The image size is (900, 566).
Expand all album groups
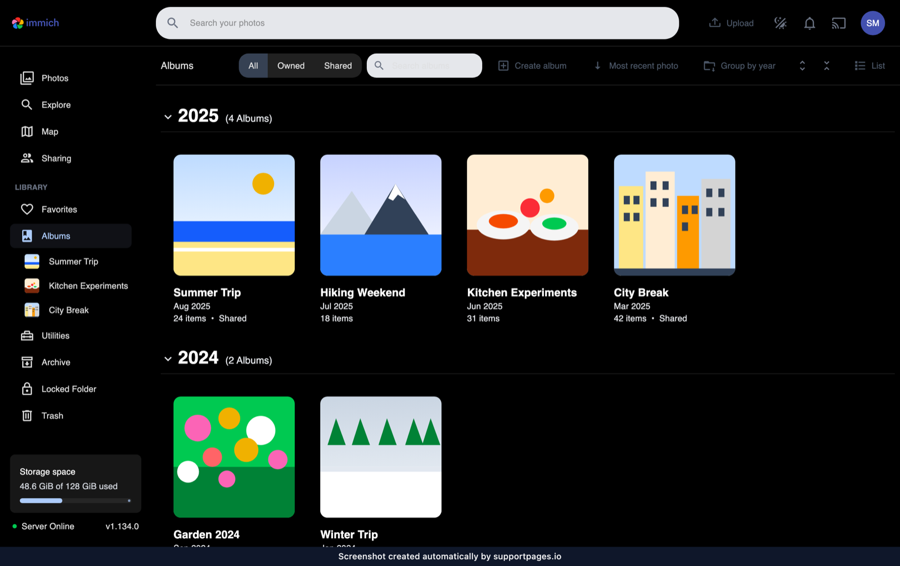click(802, 65)
